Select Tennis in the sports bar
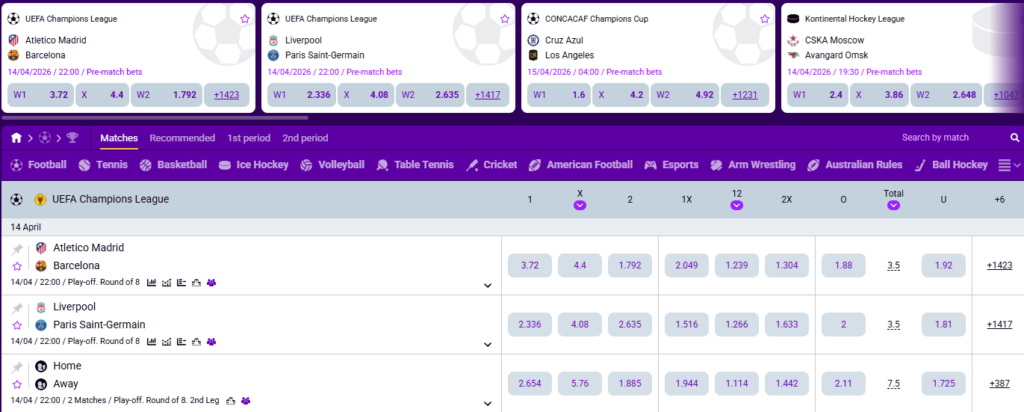 [x=103, y=165]
